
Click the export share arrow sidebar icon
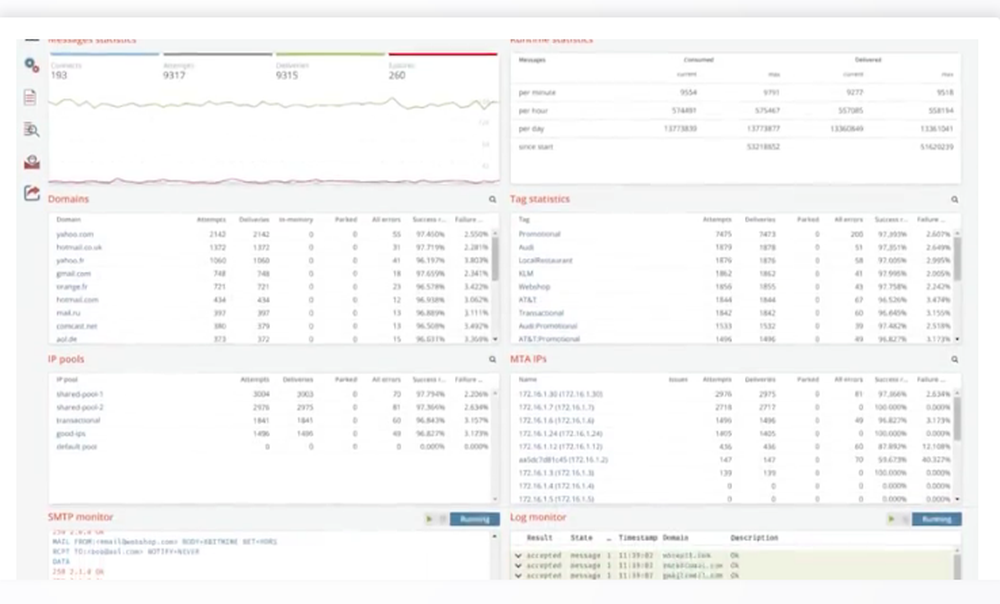click(x=32, y=193)
